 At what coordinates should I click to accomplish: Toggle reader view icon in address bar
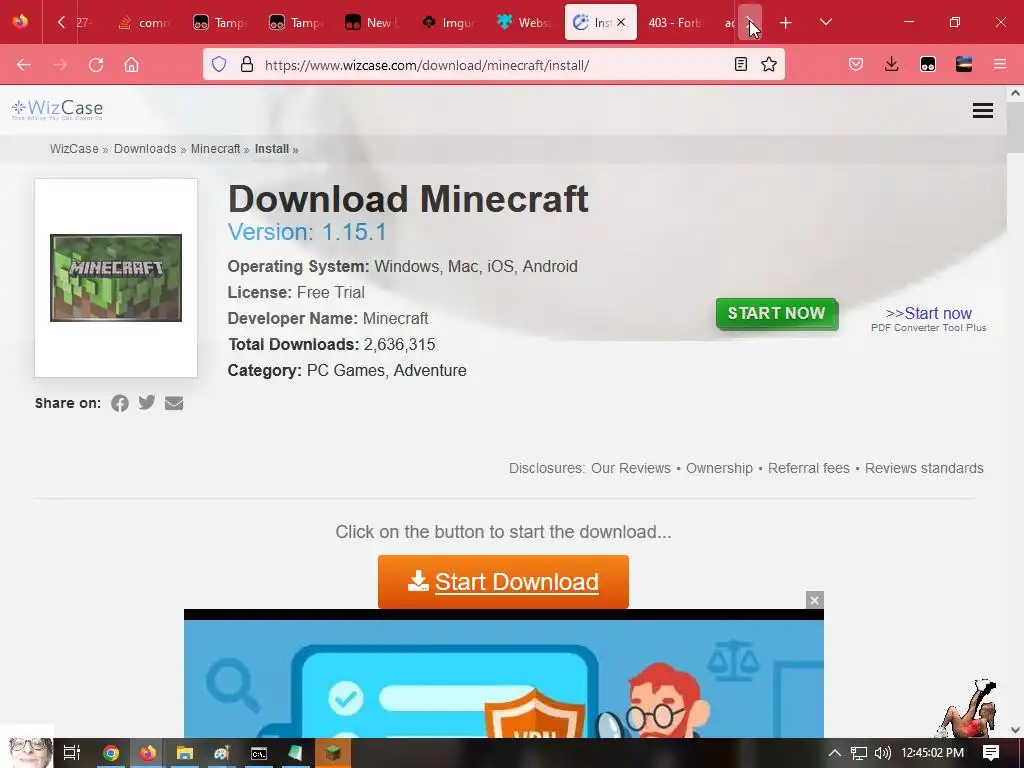[x=741, y=64]
